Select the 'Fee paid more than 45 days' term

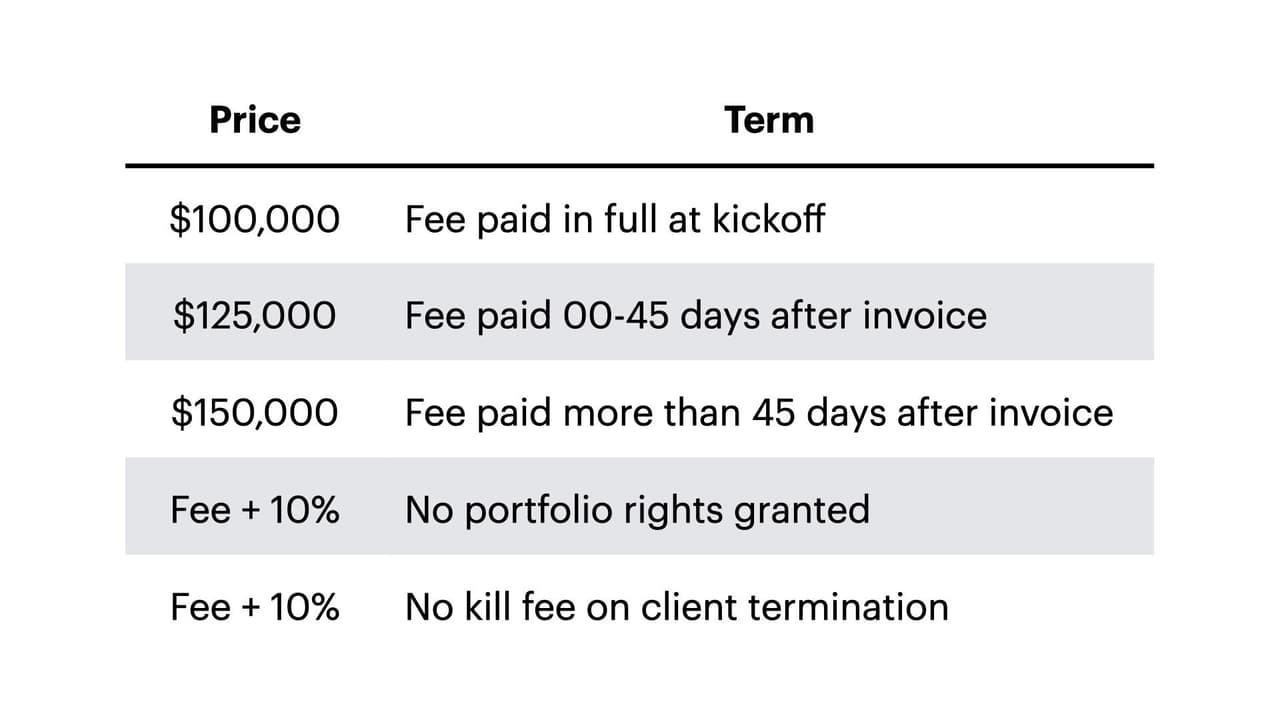(758, 413)
